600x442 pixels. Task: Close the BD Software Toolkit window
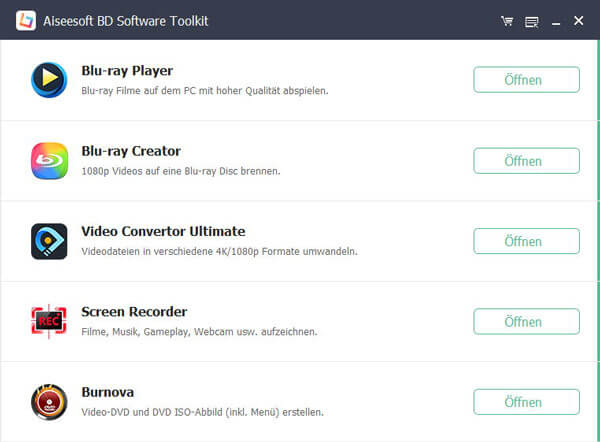click(x=579, y=20)
